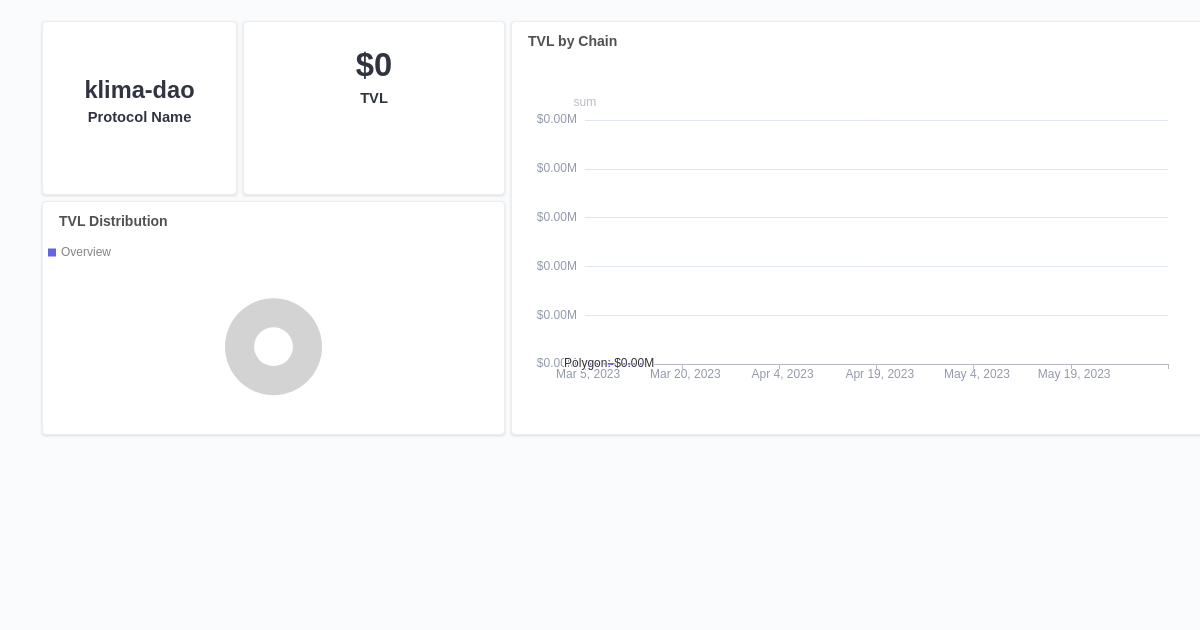The image size is (1200, 630).
Task: Click the TVL by Chain chart title
Action: tap(572, 41)
